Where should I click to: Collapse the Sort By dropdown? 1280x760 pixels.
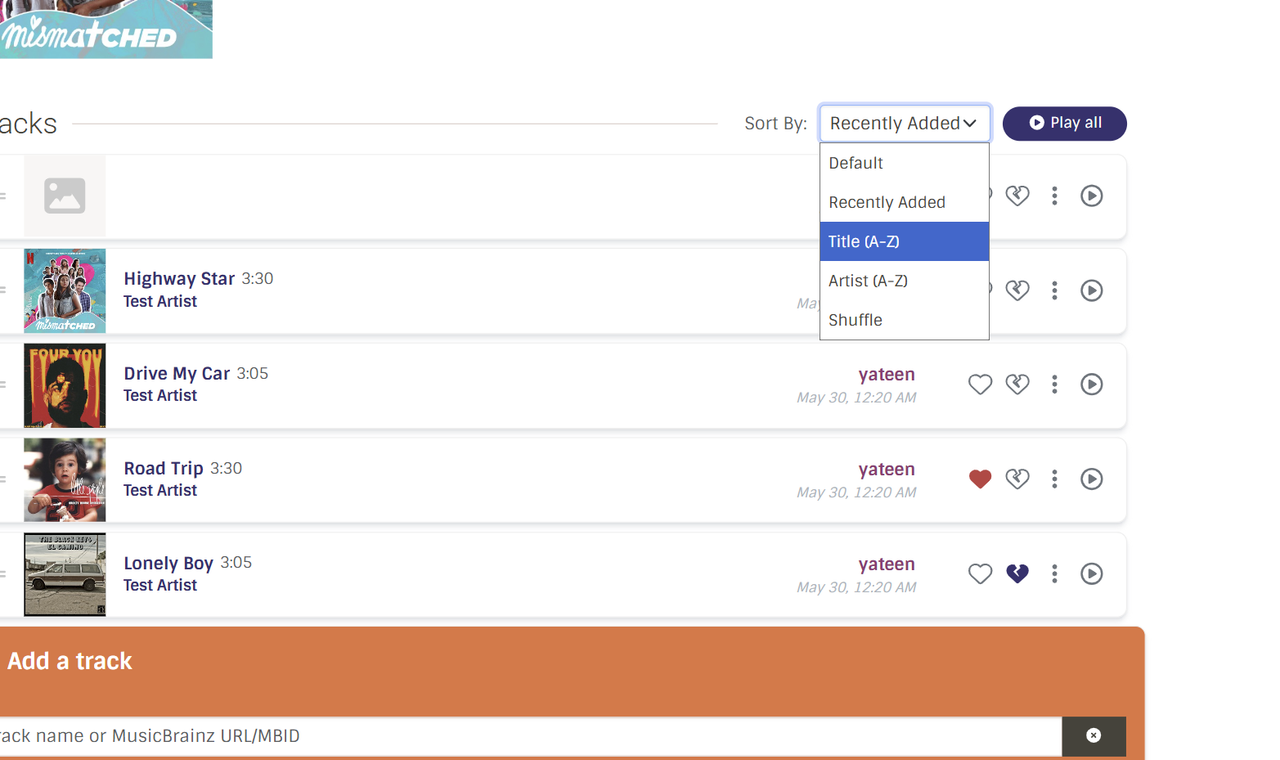905,123
